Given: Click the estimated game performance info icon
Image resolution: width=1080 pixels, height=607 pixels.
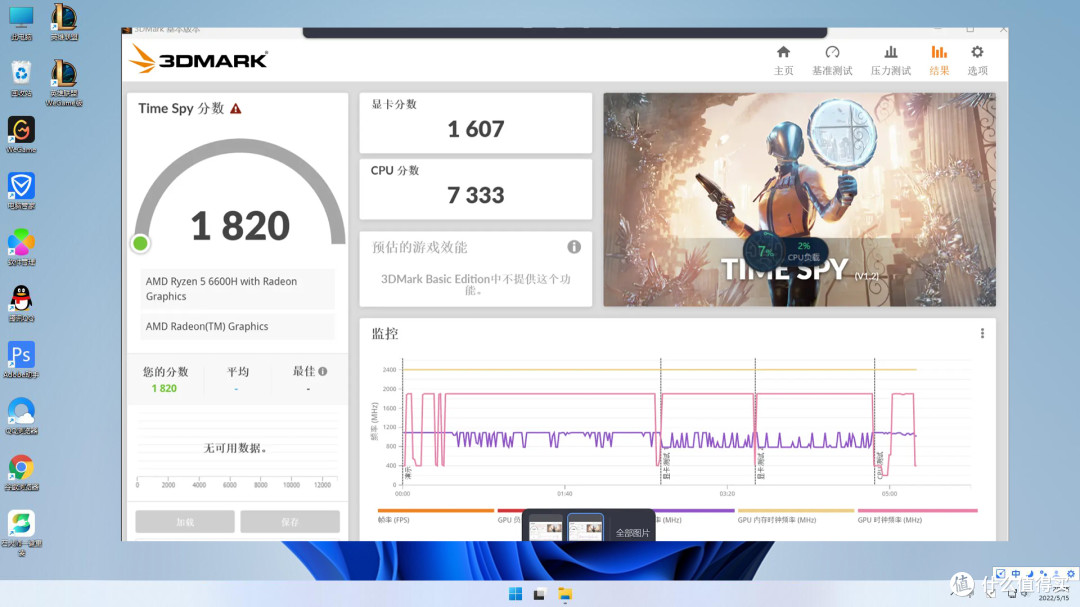Looking at the screenshot, I should coord(574,247).
